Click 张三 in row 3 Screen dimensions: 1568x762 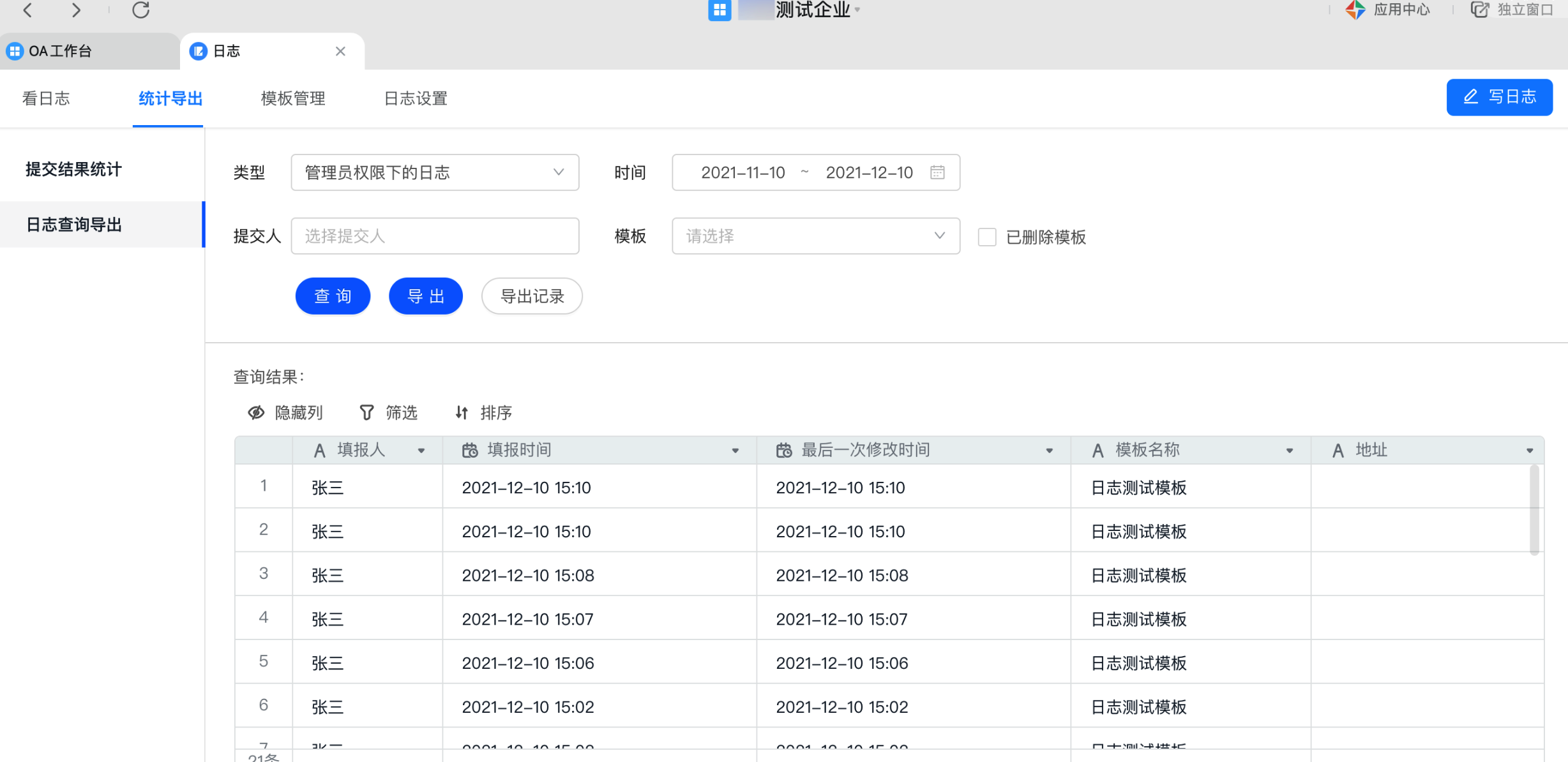tap(328, 576)
